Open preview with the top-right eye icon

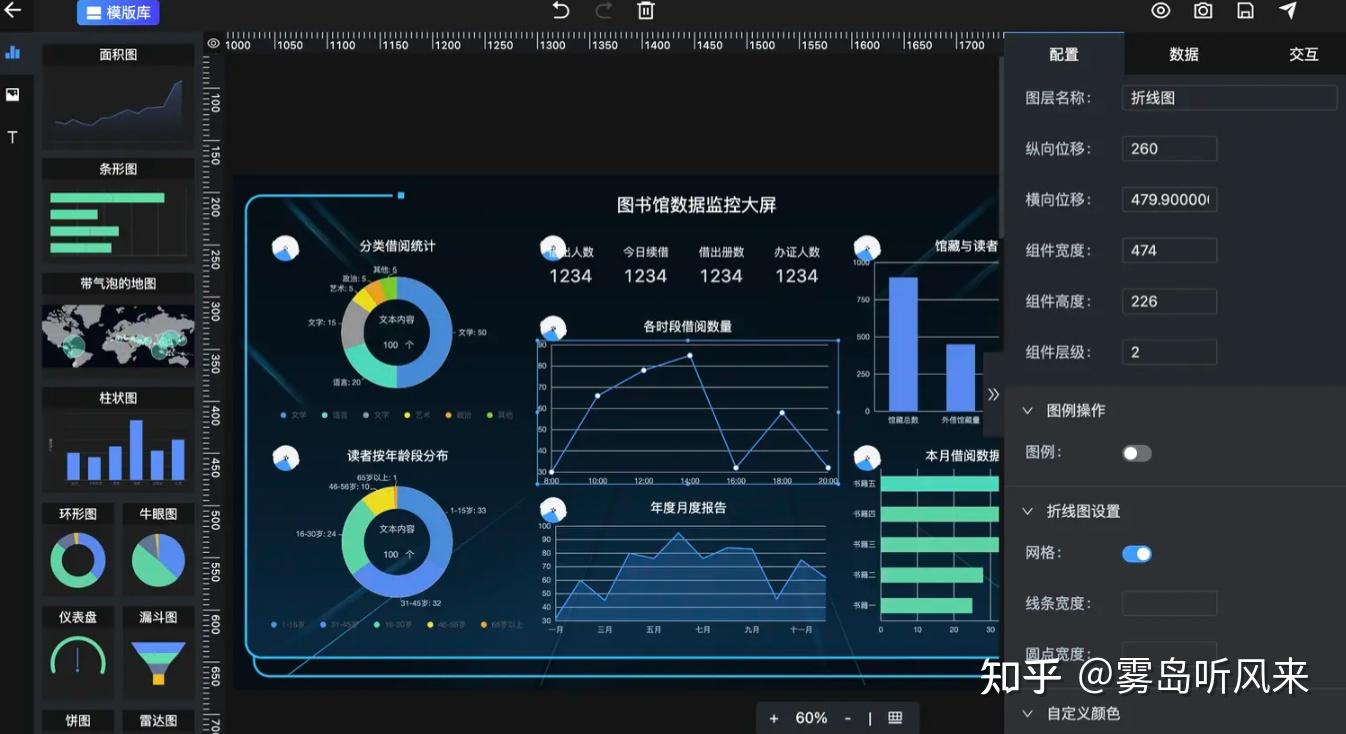pos(1160,10)
